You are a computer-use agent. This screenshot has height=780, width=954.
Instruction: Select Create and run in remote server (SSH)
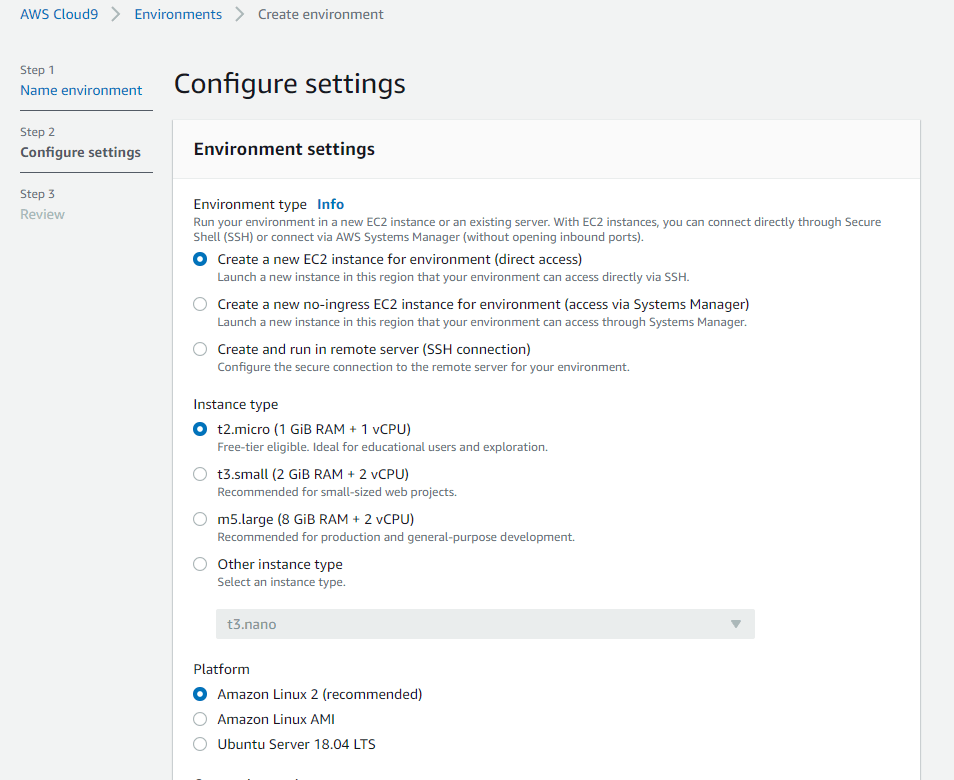pyautogui.click(x=200, y=349)
